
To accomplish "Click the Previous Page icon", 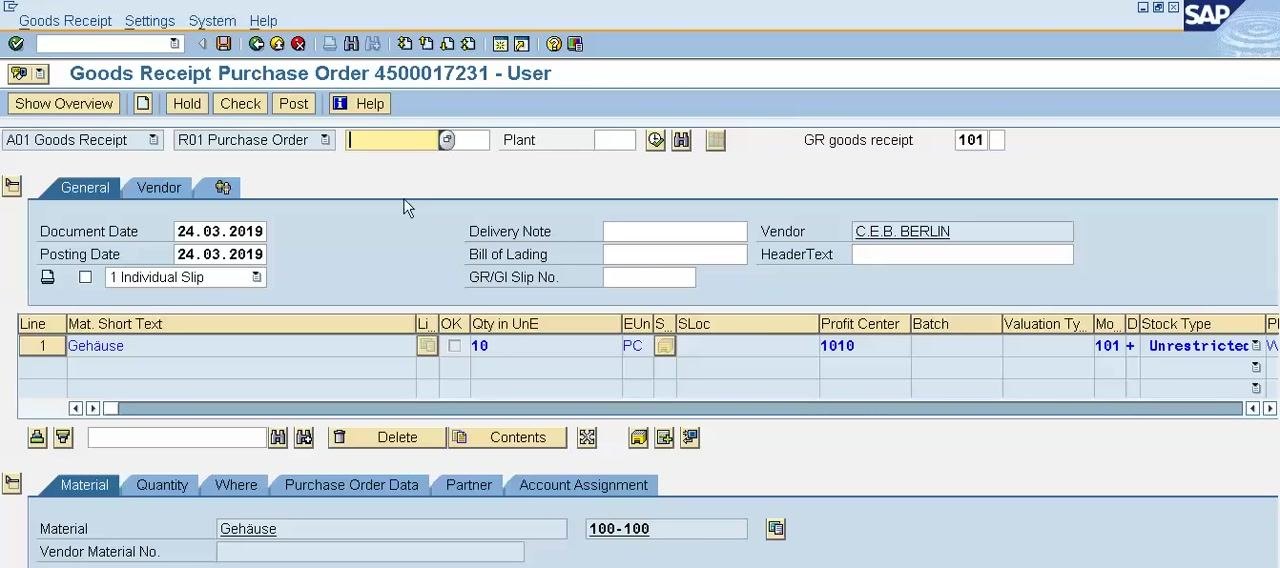I will [426, 44].
